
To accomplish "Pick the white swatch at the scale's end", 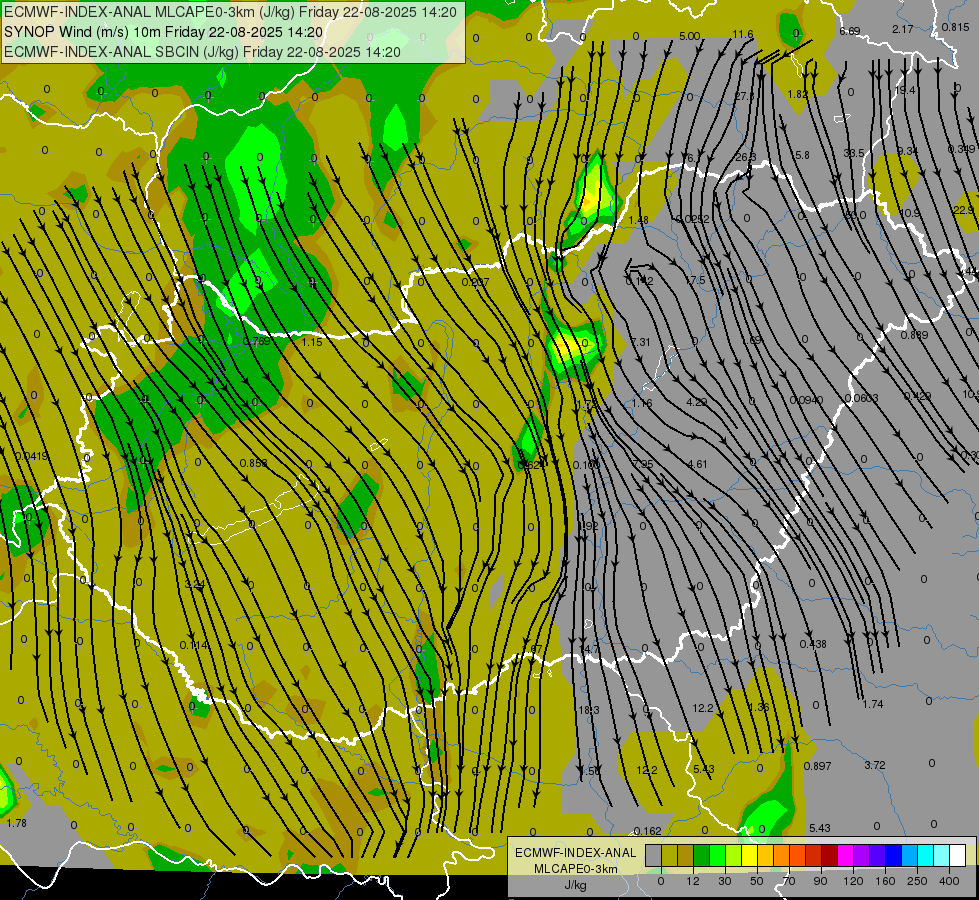I will (x=957, y=856).
